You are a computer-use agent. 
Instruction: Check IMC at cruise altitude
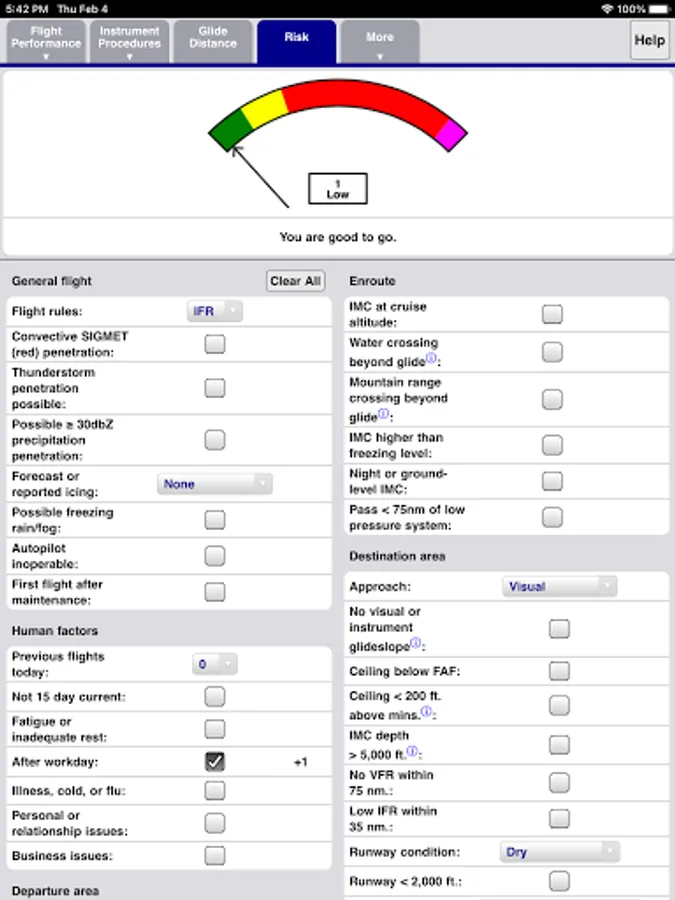552,315
